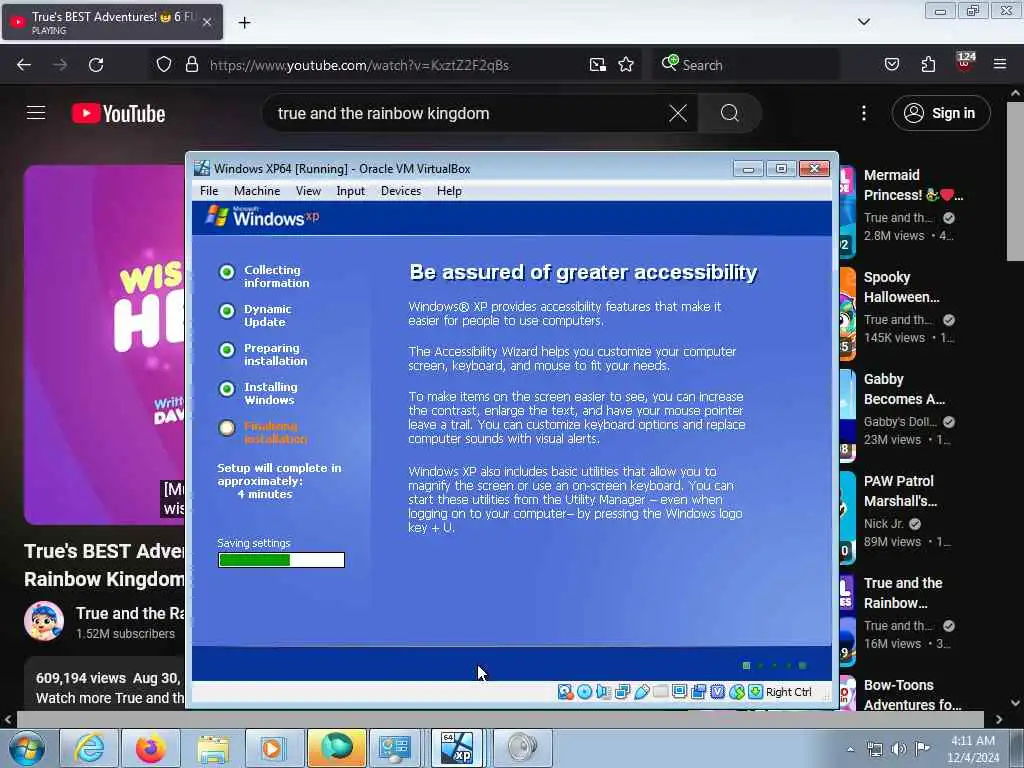This screenshot has width=1024, height=768.
Task: Click the Collecting information step indicator
Action: tap(227, 272)
